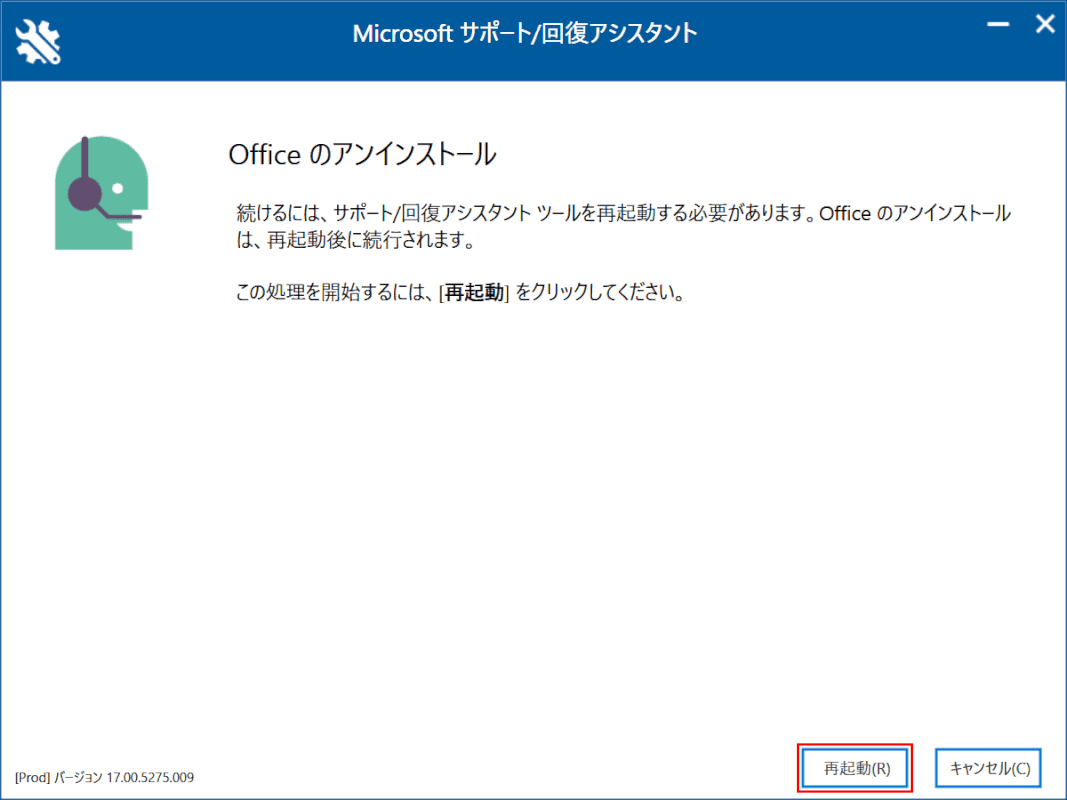Click the Microsoft サポート/回復アシスタント title

525,33
